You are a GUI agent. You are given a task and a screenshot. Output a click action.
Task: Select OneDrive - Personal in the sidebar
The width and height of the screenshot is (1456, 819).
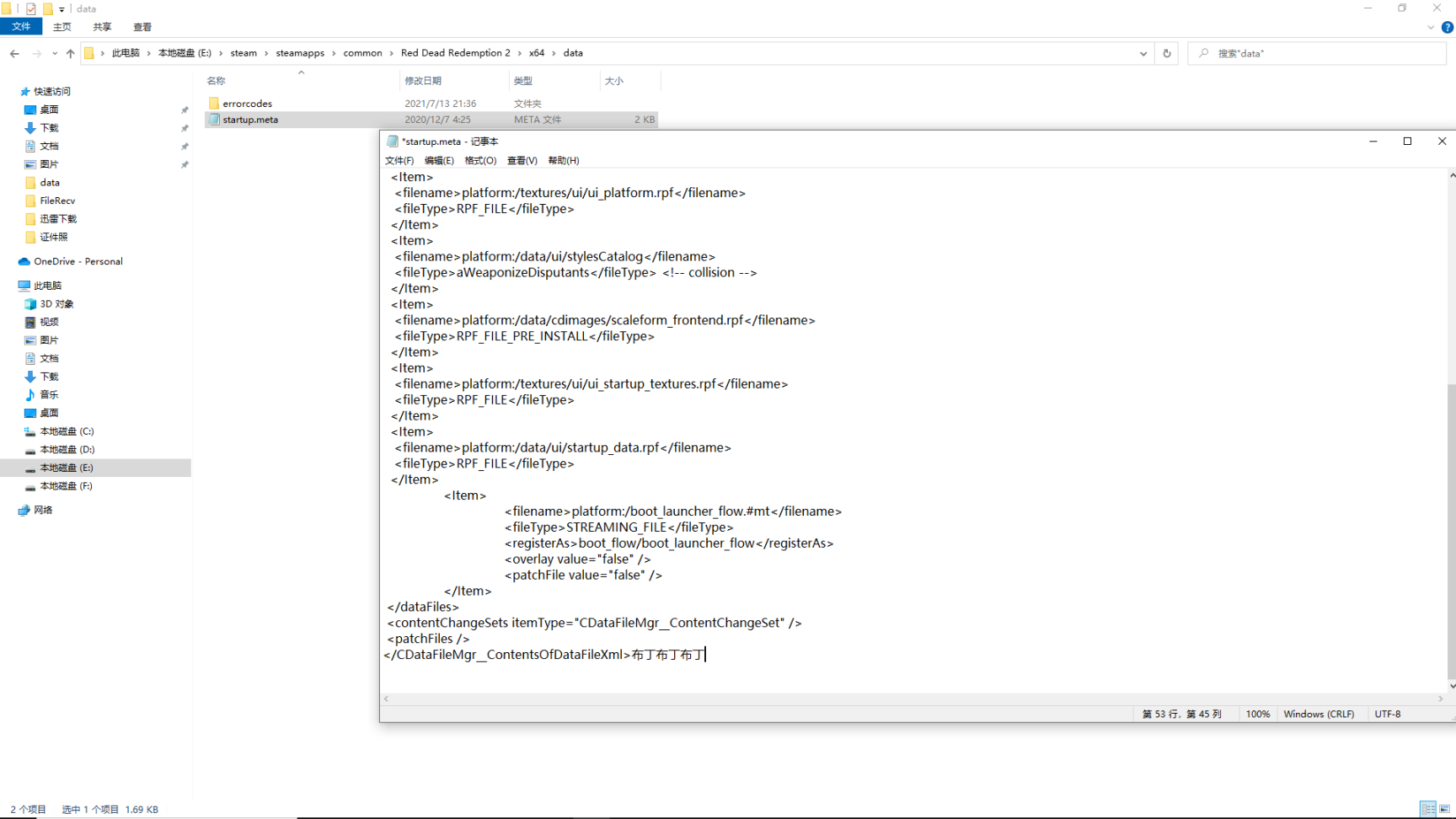pyautogui.click(x=78, y=261)
